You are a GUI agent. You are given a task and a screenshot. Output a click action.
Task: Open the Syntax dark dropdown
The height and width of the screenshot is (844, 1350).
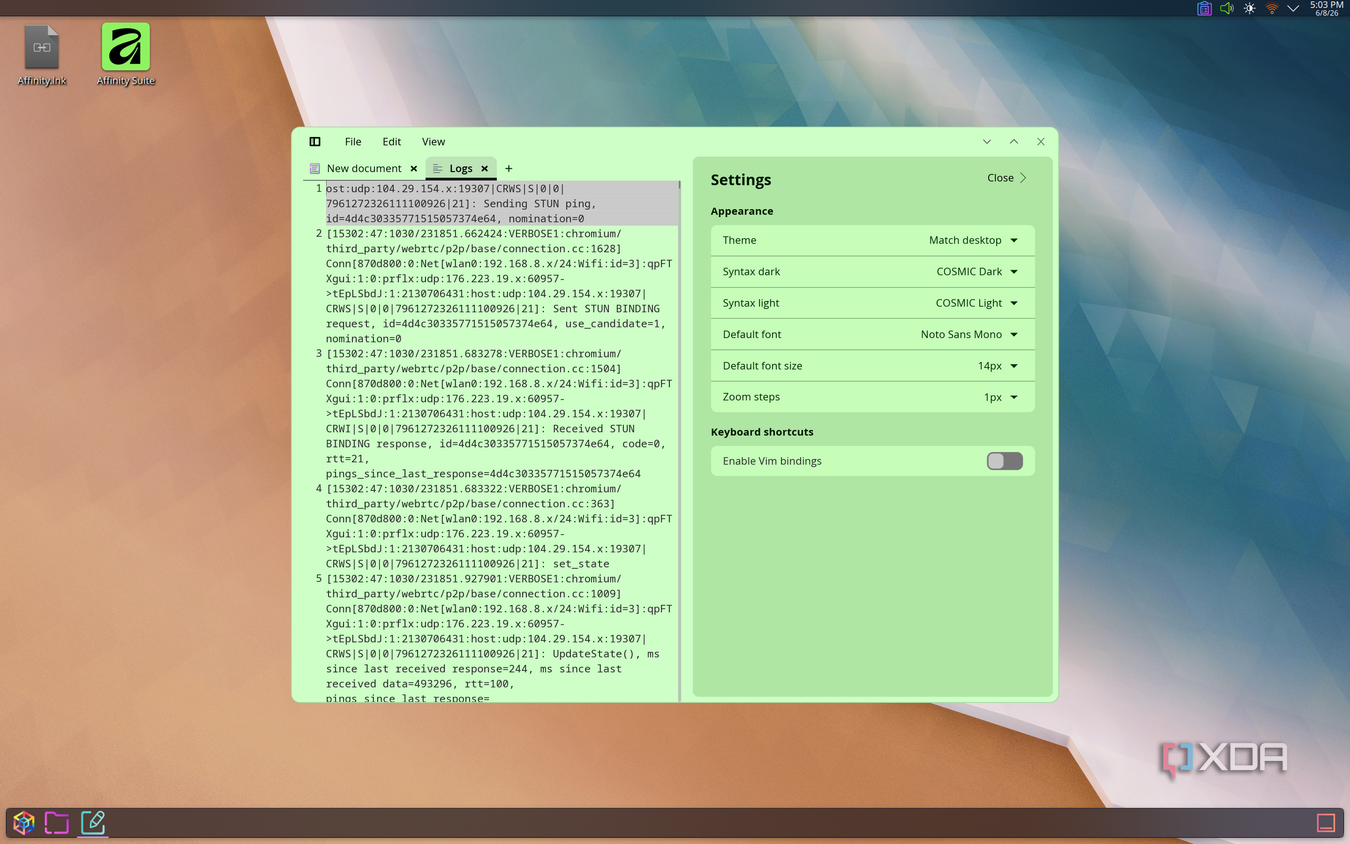click(x=977, y=271)
